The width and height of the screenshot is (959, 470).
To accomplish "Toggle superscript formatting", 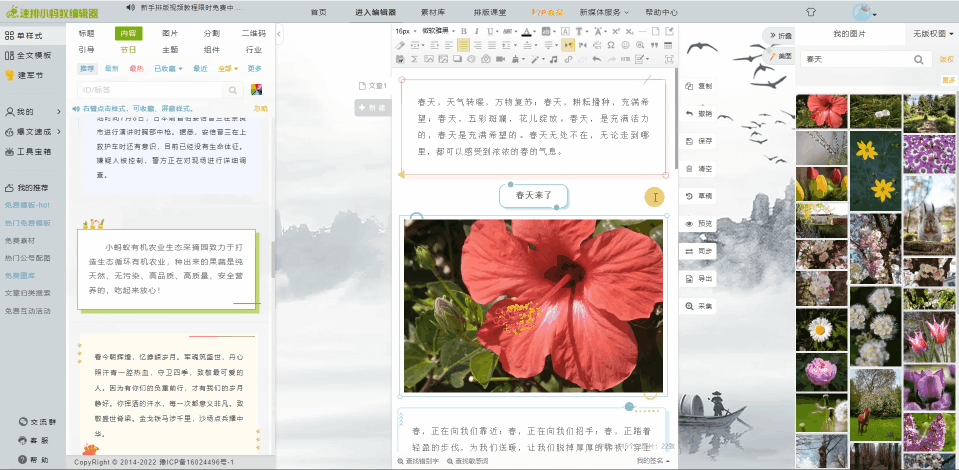I will click(616, 31).
